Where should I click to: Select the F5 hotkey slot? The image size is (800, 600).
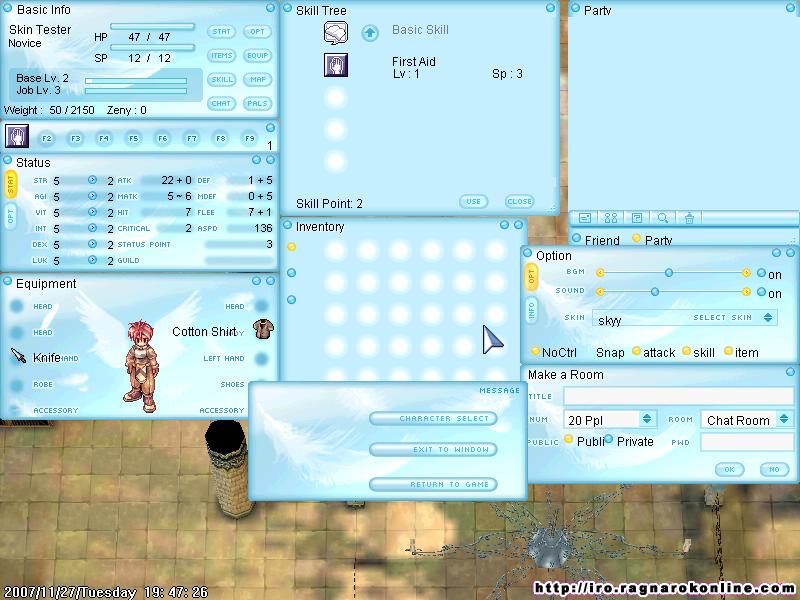click(x=133, y=138)
